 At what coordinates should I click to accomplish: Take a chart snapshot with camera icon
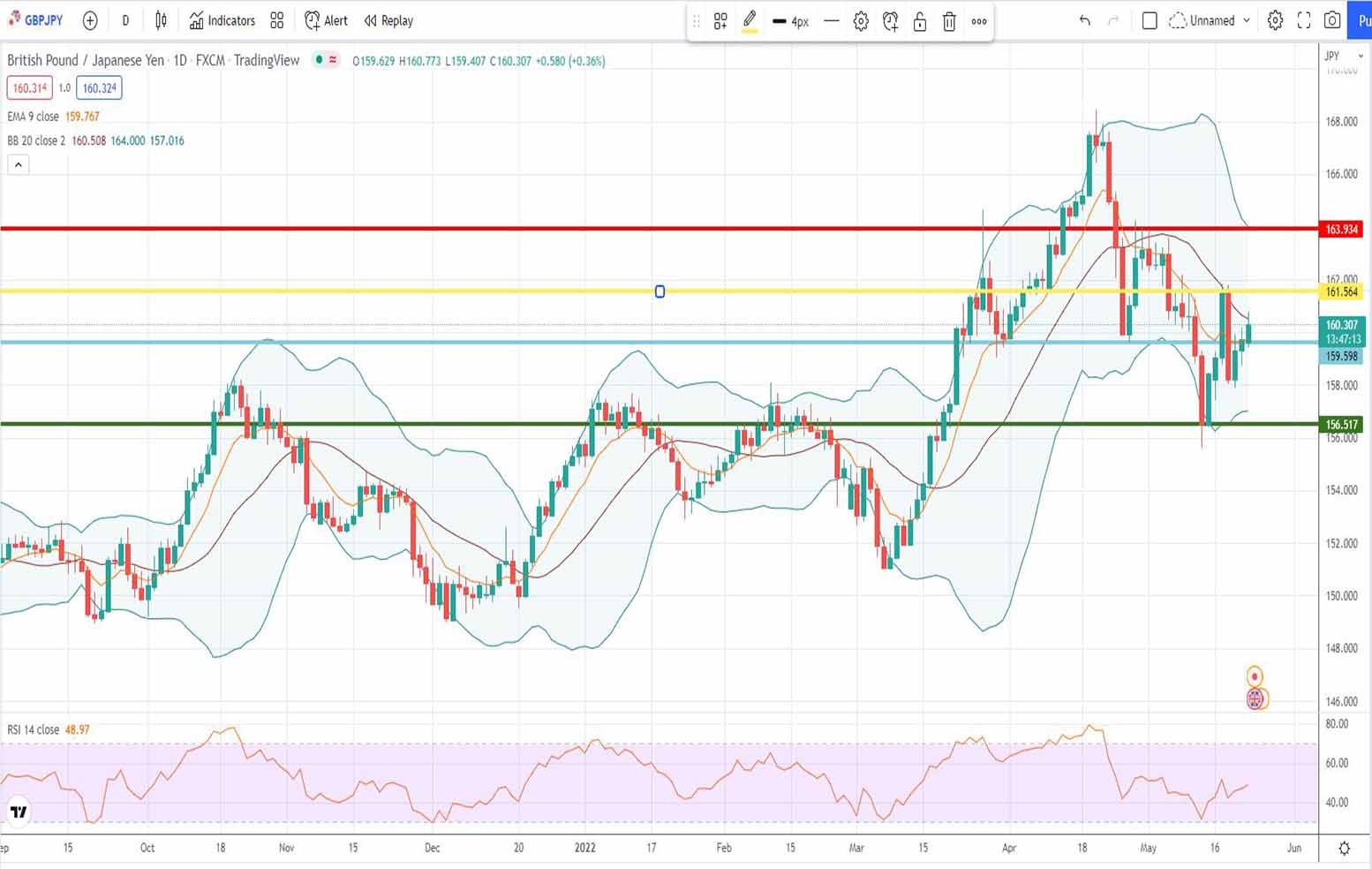pyautogui.click(x=1332, y=20)
